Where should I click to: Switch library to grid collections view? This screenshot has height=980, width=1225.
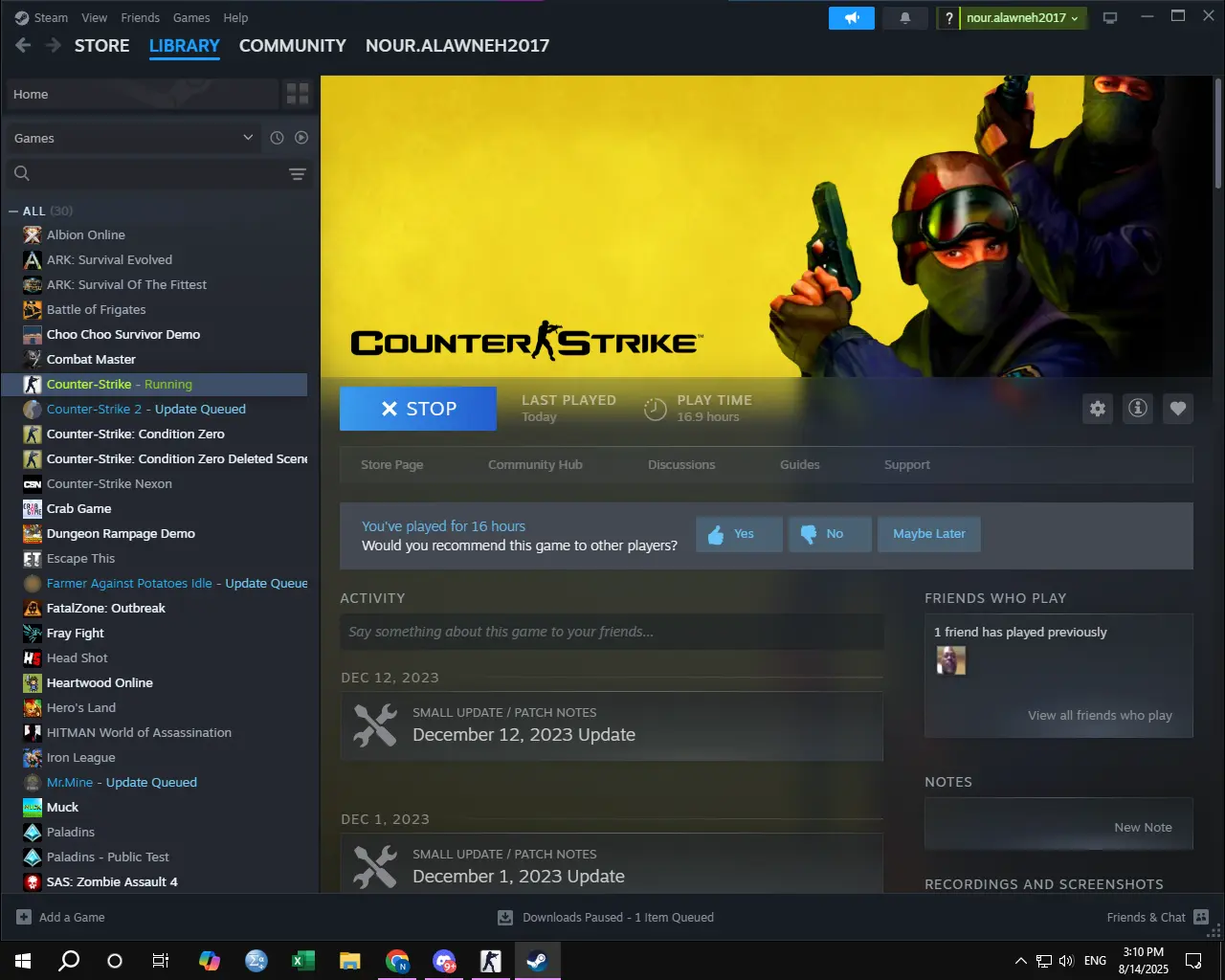pos(298,94)
